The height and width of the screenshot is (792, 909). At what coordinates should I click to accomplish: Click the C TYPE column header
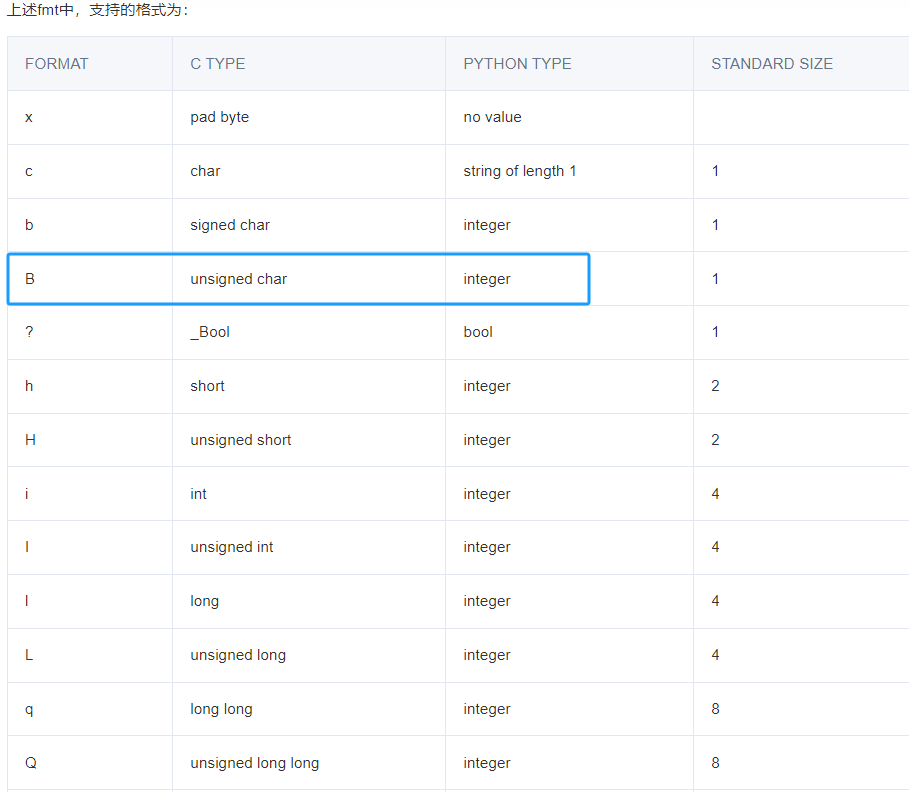(218, 64)
